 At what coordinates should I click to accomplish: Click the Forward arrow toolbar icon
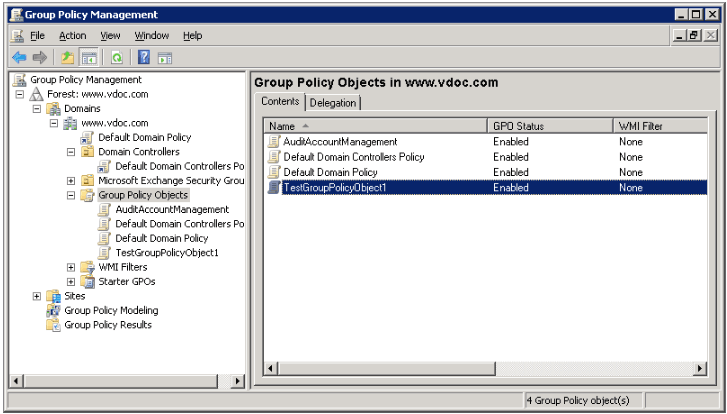tap(40, 57)
